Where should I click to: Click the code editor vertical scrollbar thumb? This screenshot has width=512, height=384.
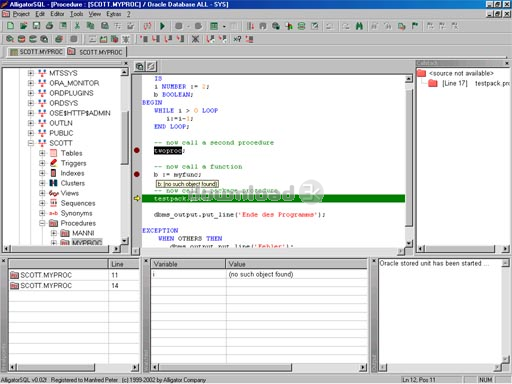[409, 157]
